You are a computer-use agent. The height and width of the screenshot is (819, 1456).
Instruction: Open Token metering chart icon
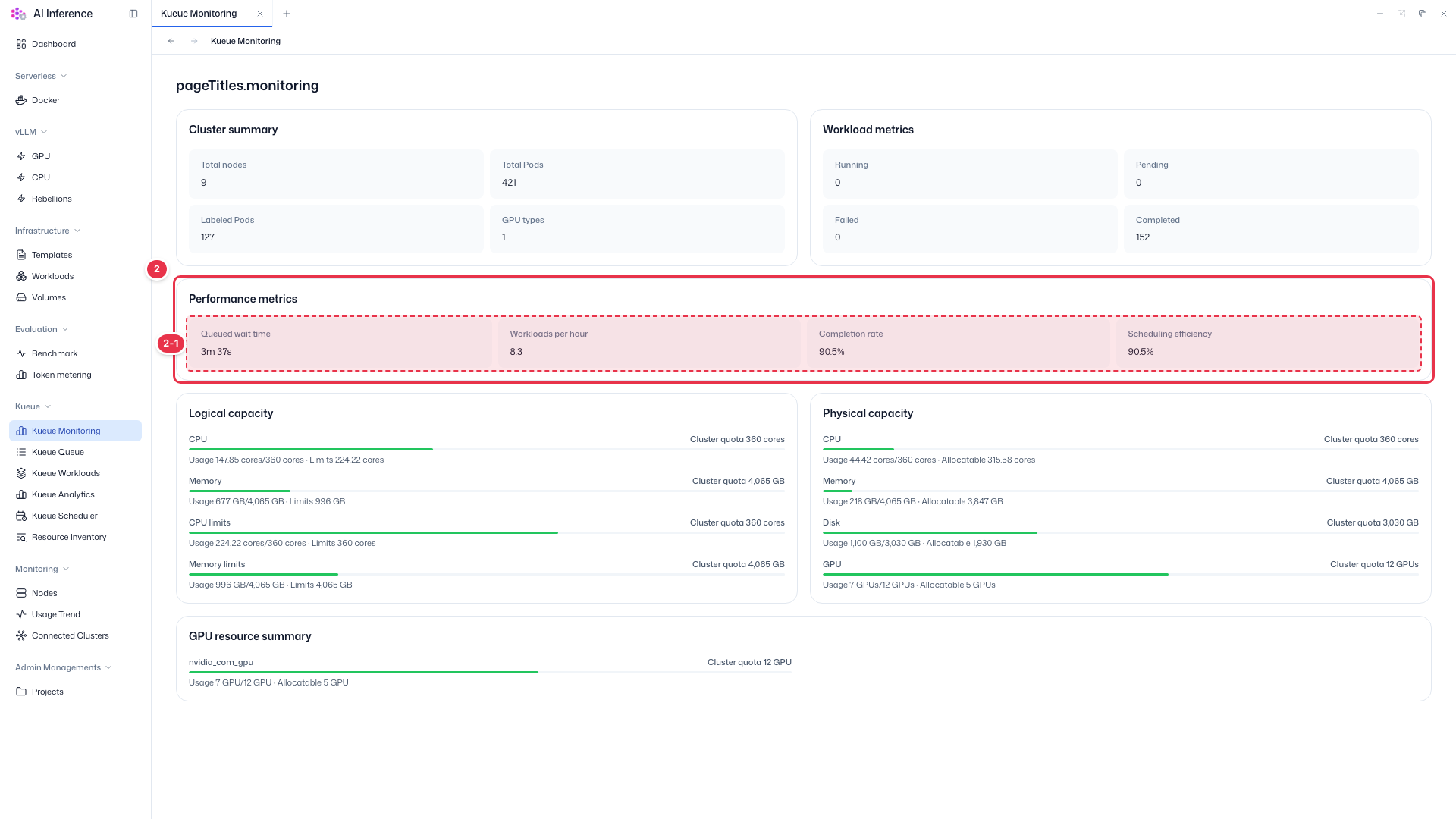(21, 375)
